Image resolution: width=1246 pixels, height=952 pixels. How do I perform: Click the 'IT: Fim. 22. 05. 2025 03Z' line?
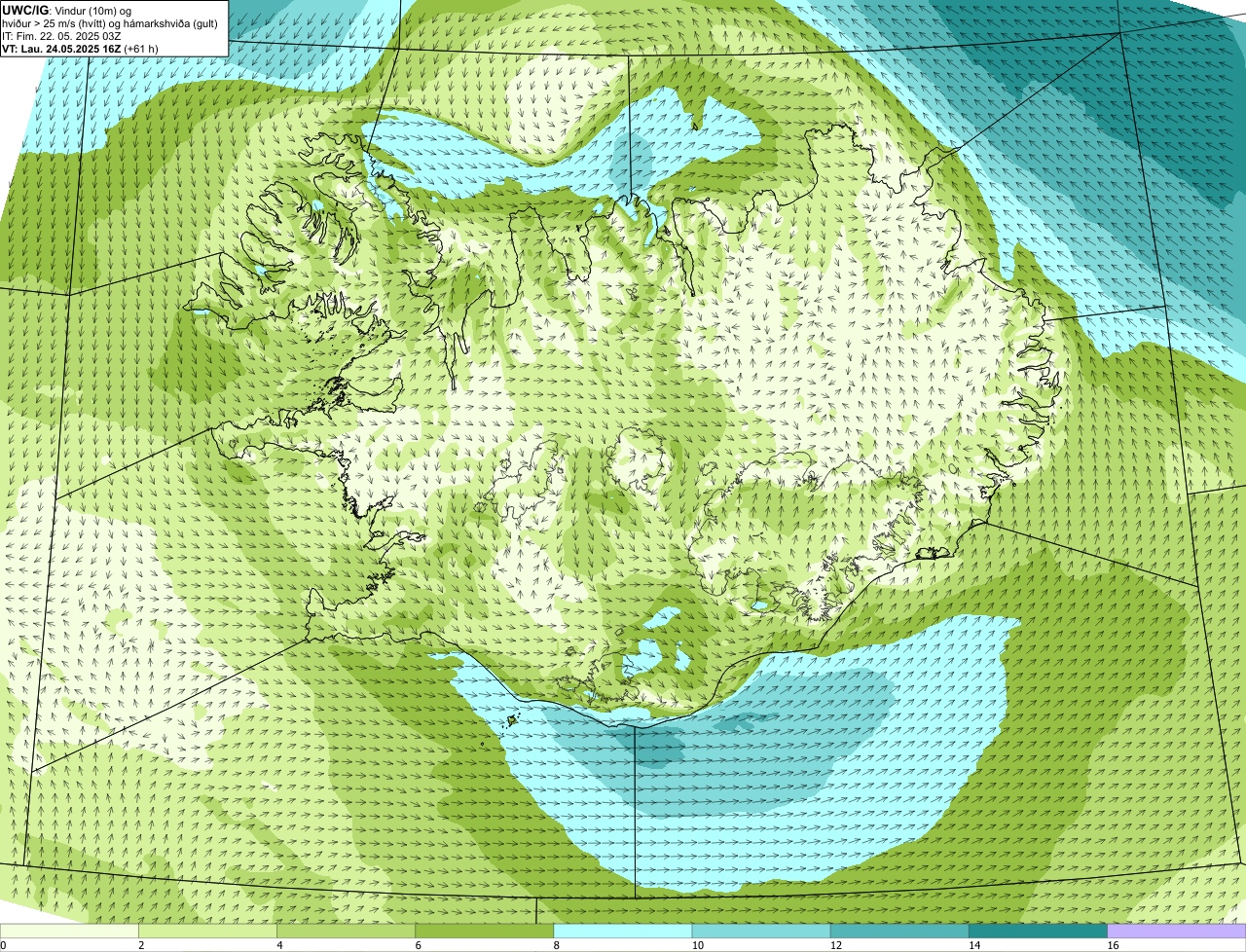pyautogui.click(x=61, y=35)
